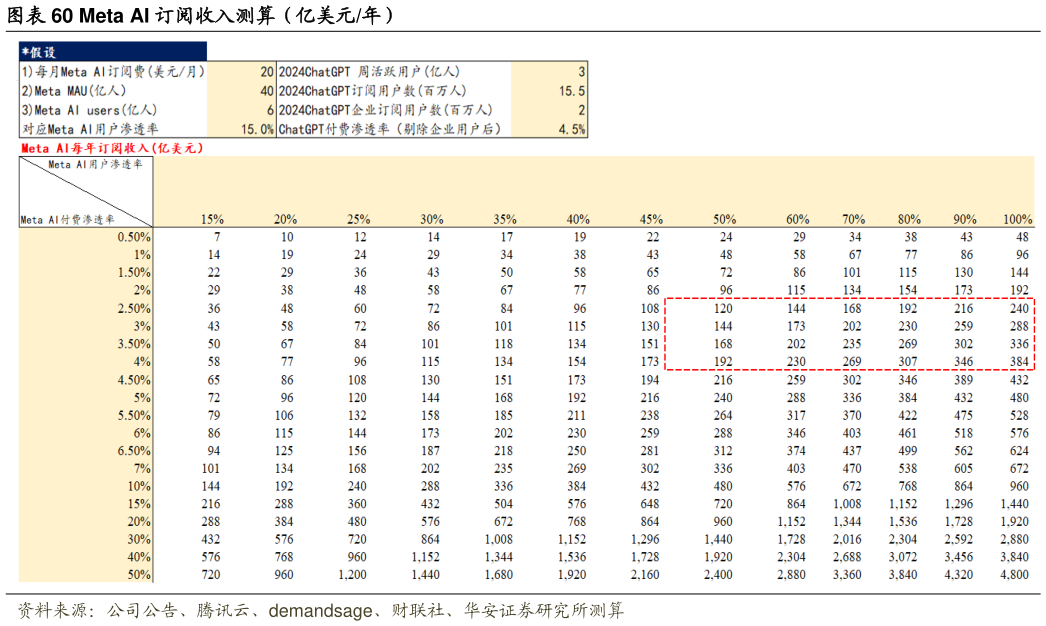Click cell value 94 in the 6.50% row
Image resolution: width=1046 pixels, height=626 pixels.
(214, 450)
